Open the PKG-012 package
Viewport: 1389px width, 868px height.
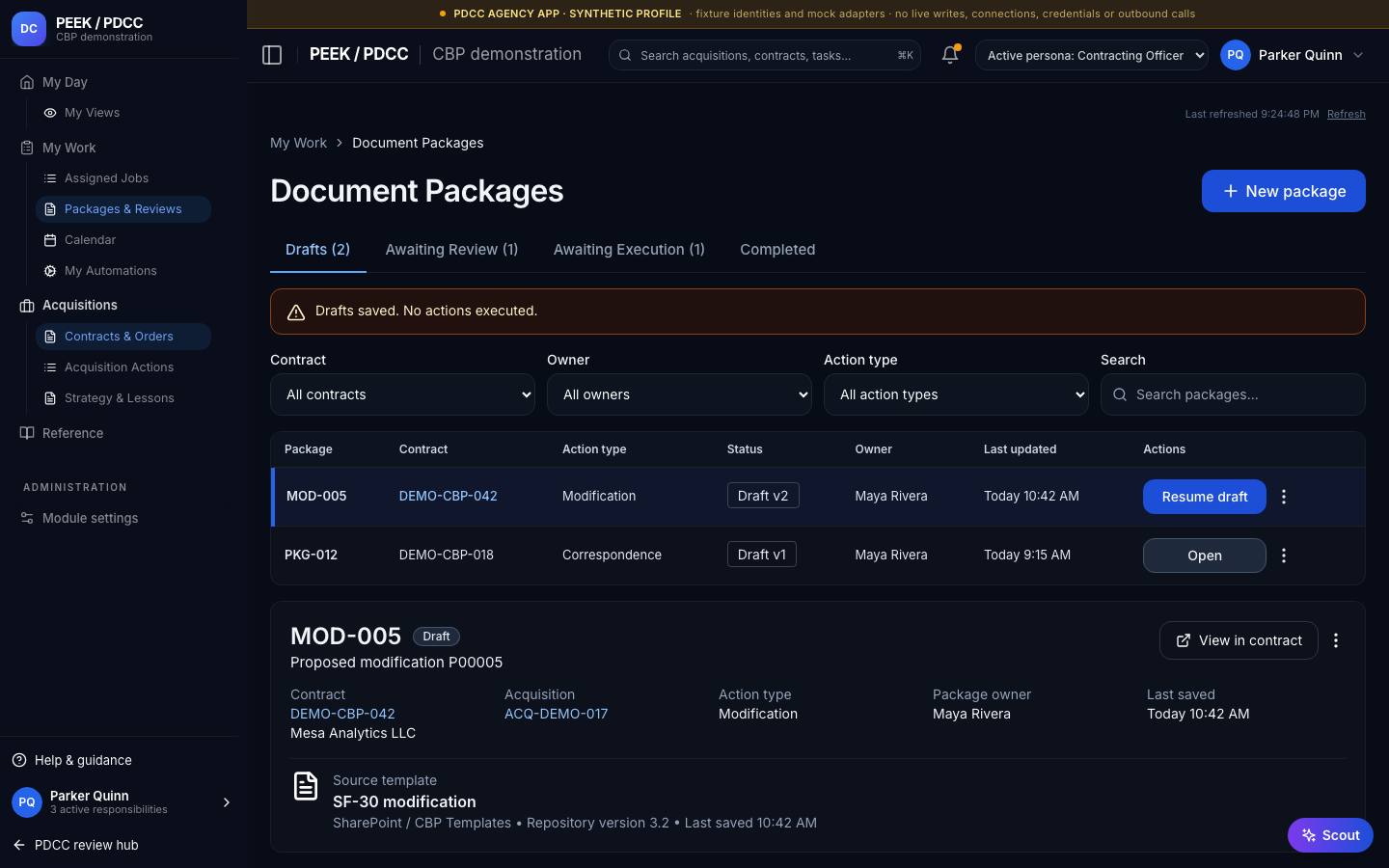pos(1205,556)
